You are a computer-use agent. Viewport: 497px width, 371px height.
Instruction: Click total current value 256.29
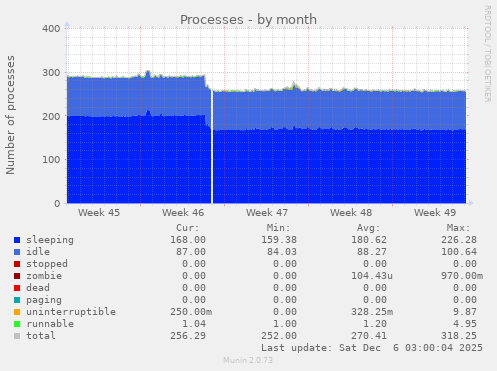pos(188,336)
